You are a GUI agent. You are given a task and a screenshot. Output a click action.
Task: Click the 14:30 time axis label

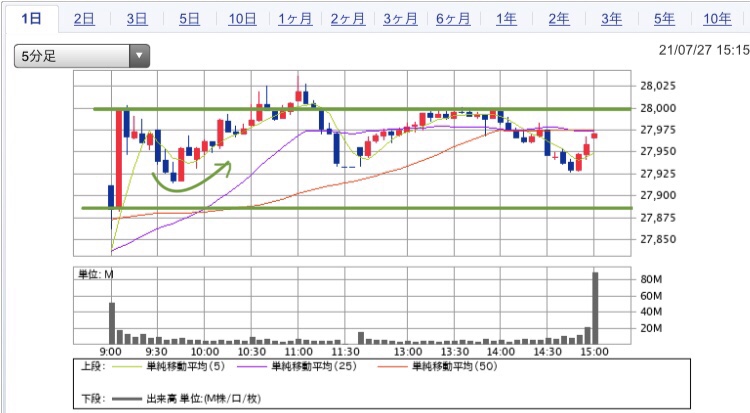point(548,352)
